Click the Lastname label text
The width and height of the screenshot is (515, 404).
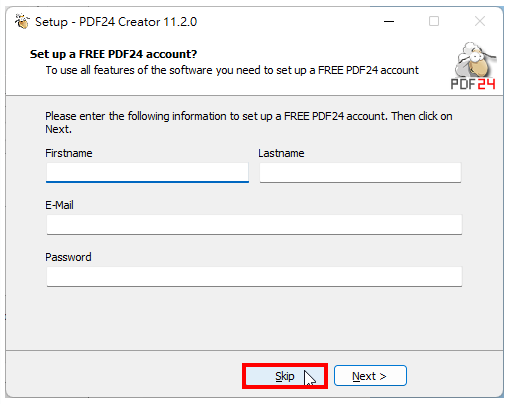[x=281, y=153]
